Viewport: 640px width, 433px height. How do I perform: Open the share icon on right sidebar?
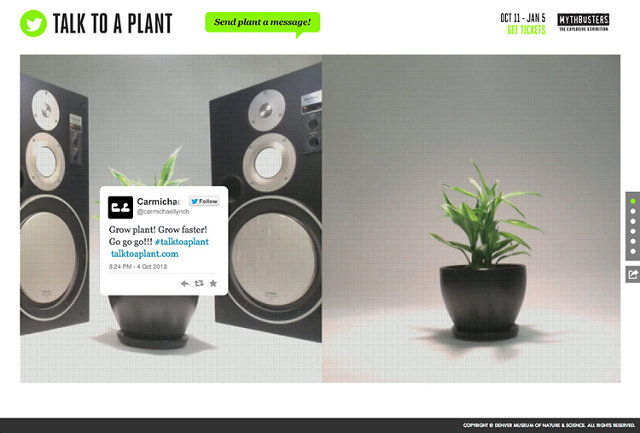(633, 274)
